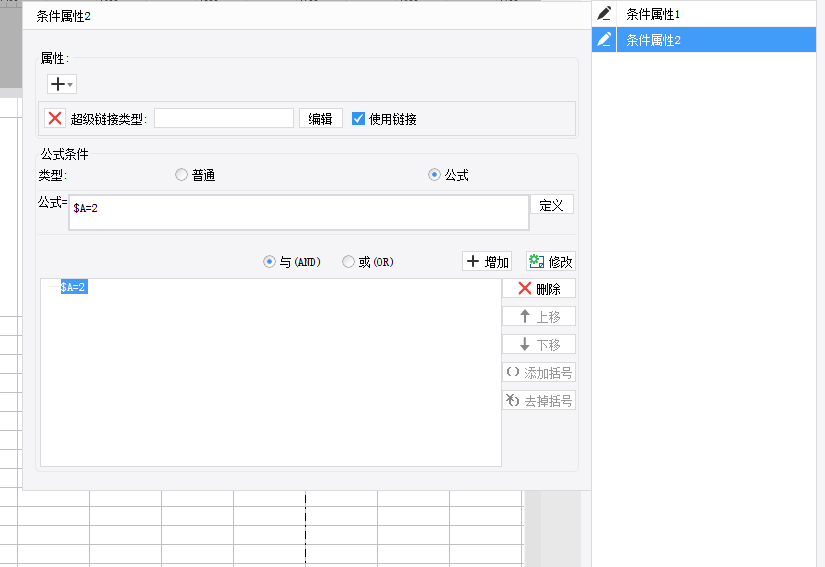
Task: Uncheck the 使用链接 checkbox
Action: (x=359, y=118)
